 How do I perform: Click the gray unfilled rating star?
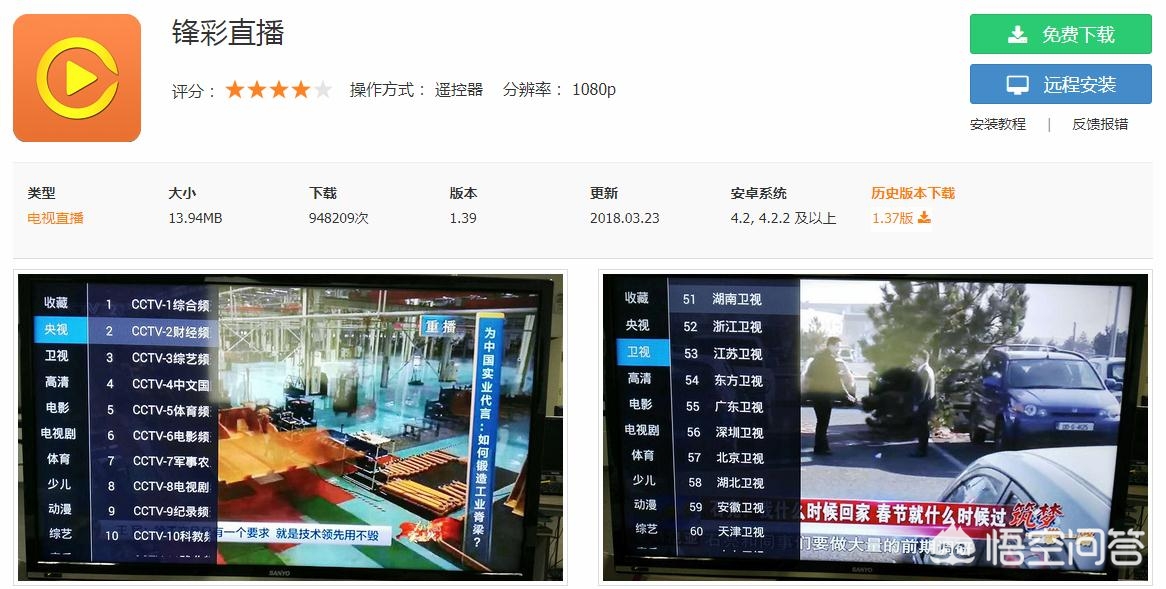[x=323, y=90]
